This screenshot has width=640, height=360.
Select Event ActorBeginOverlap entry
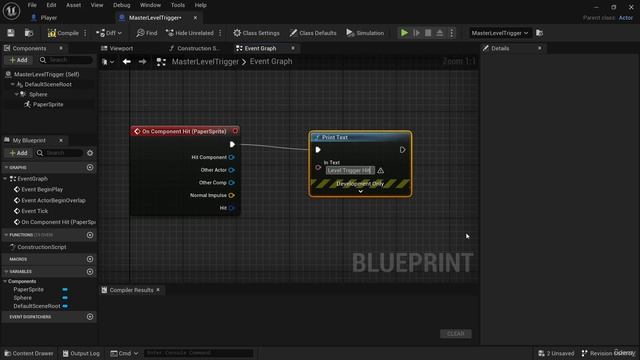53,200
